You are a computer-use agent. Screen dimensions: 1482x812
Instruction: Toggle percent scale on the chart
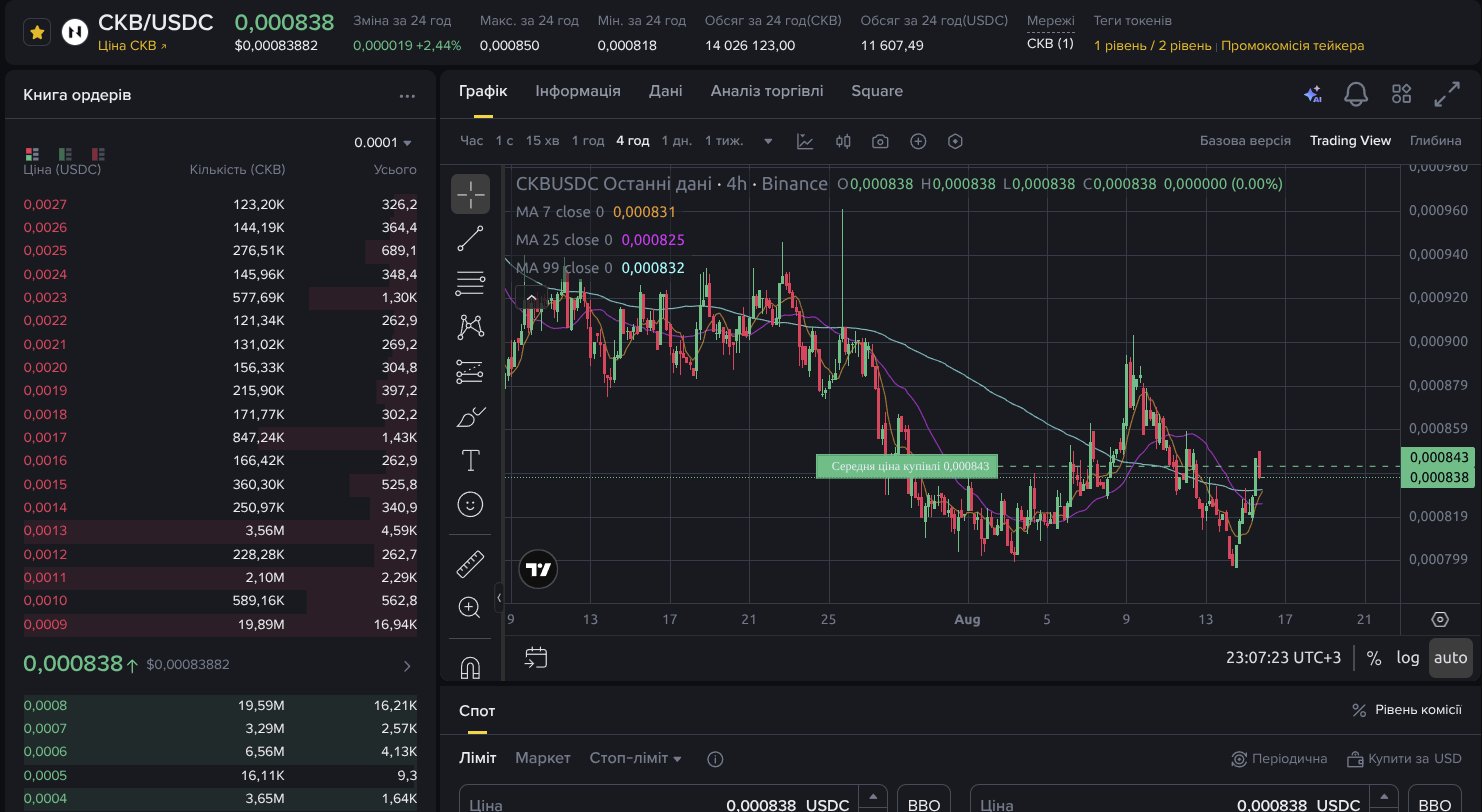1374,658
